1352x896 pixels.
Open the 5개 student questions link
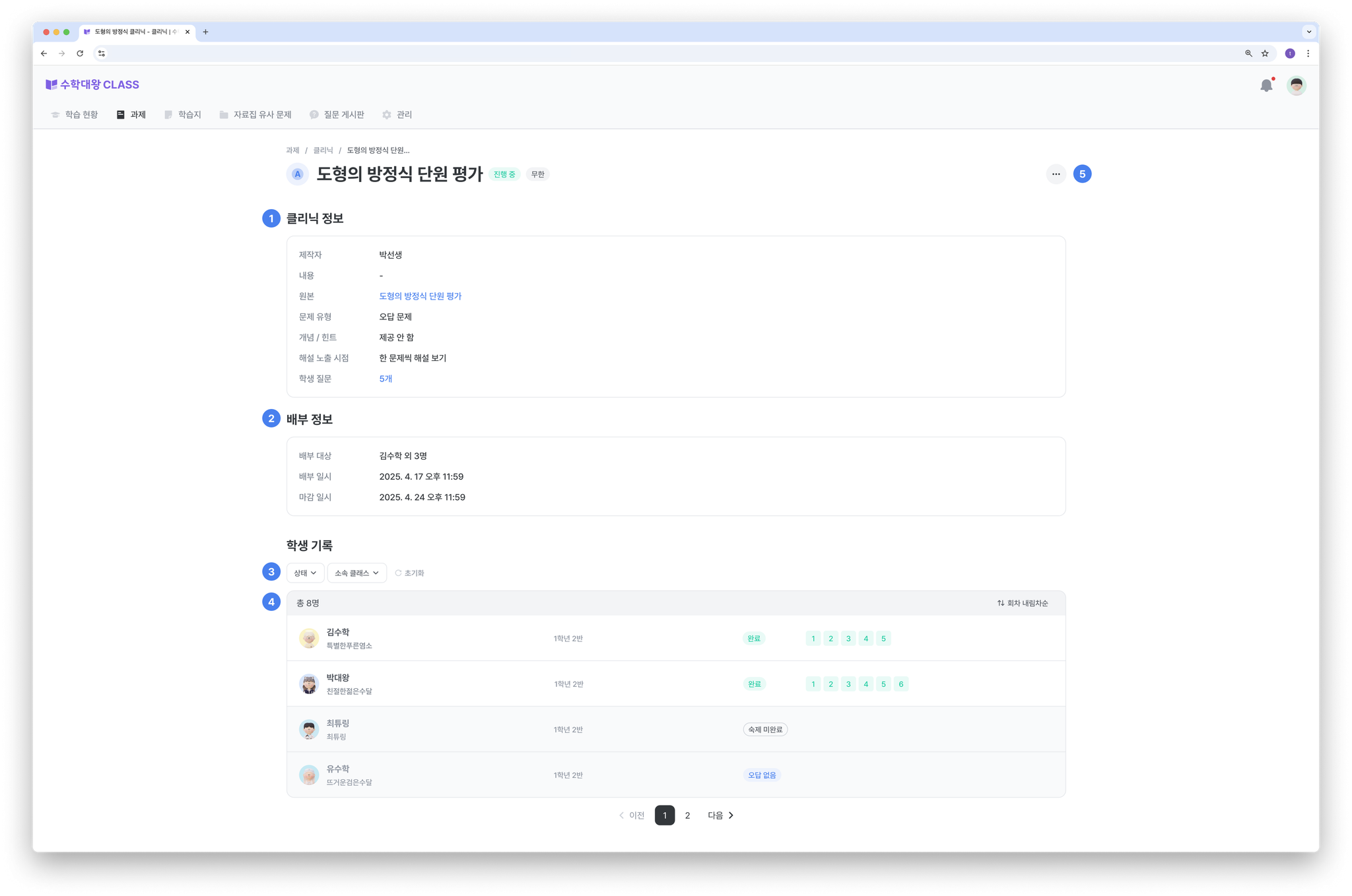(x=386, y=379)
